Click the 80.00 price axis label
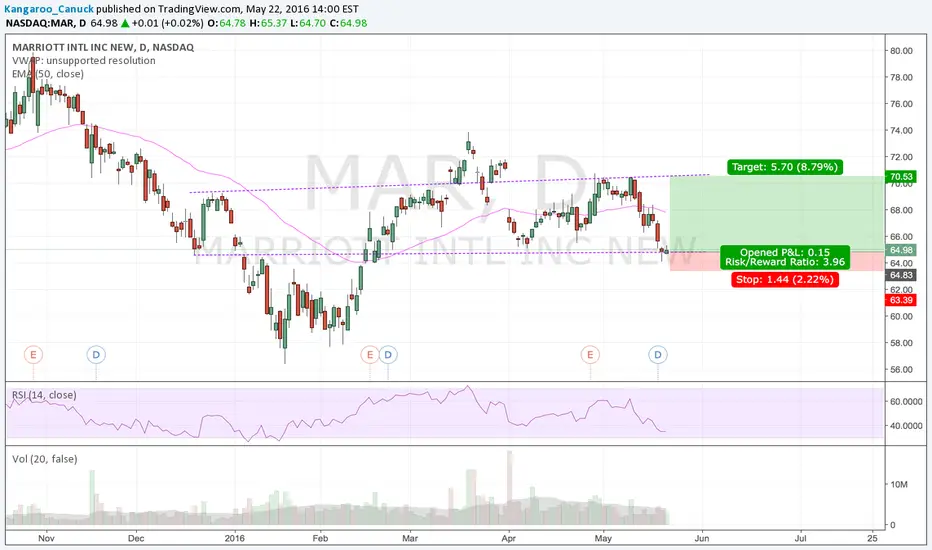Image resolution: width=932 pixels, height=550 pixels. (901, 51)
